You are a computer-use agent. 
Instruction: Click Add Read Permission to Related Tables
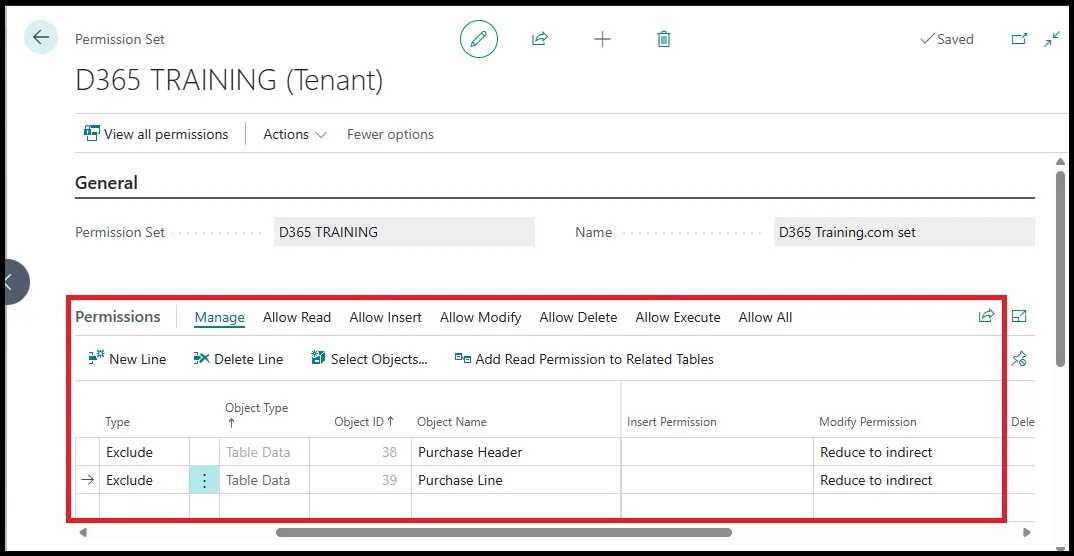pyautogui.click(x=584, y=359)
